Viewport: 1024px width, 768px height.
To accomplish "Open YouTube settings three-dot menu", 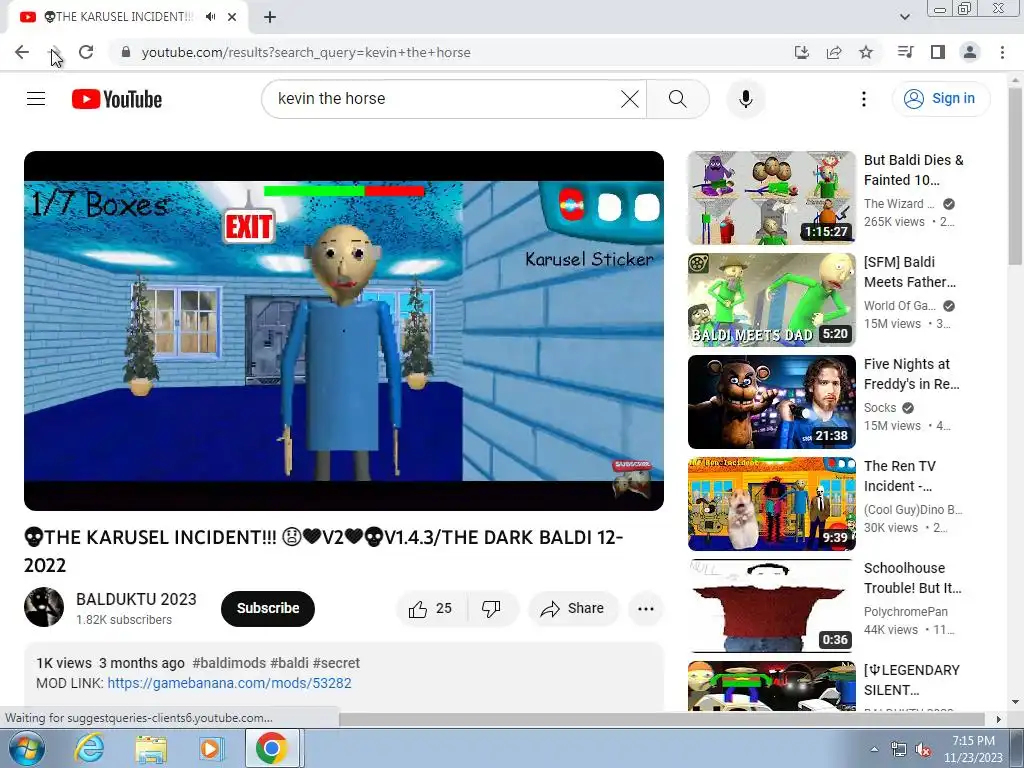I will (863, 99).
